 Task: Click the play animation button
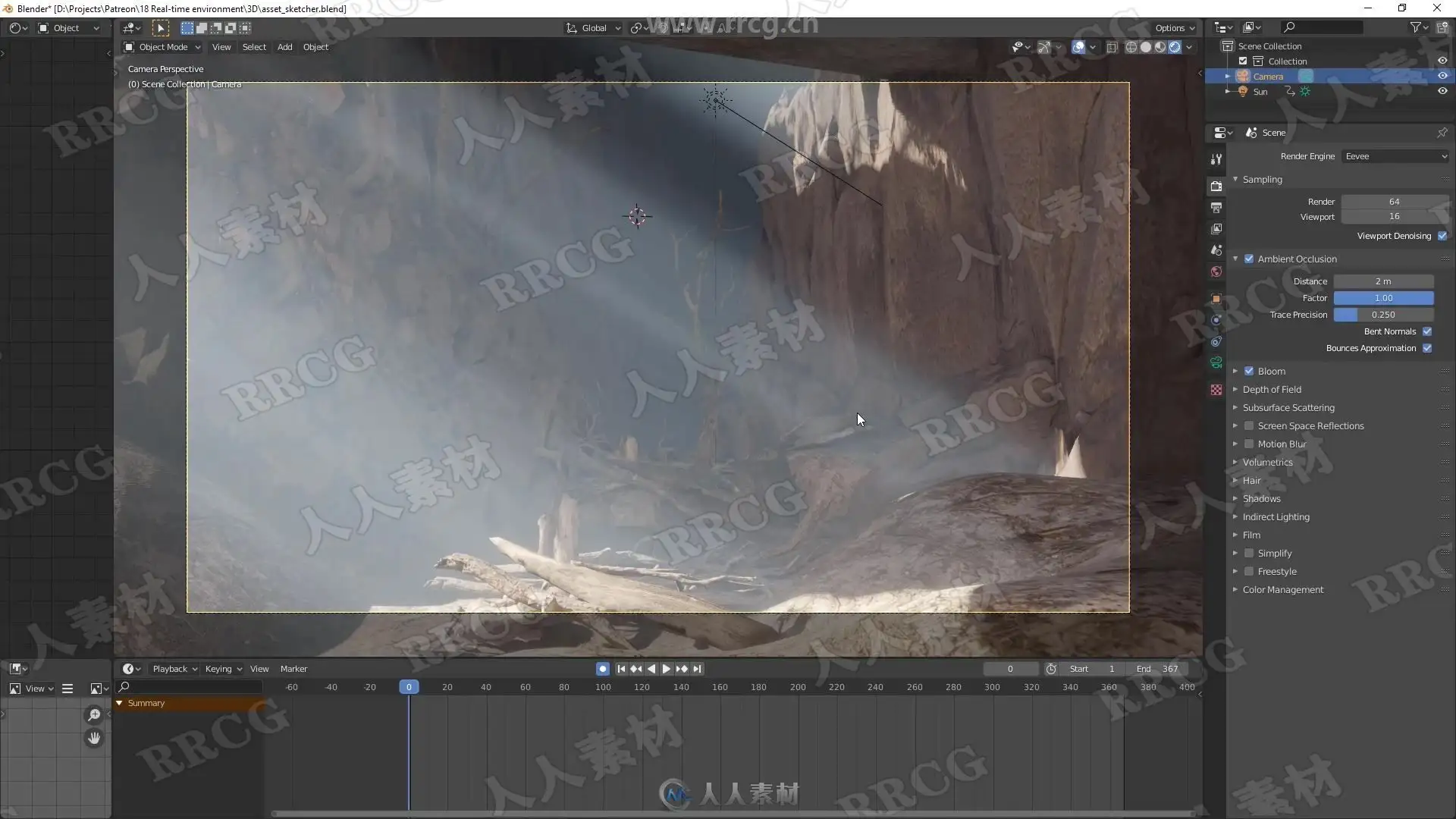(x=667, y=669)
